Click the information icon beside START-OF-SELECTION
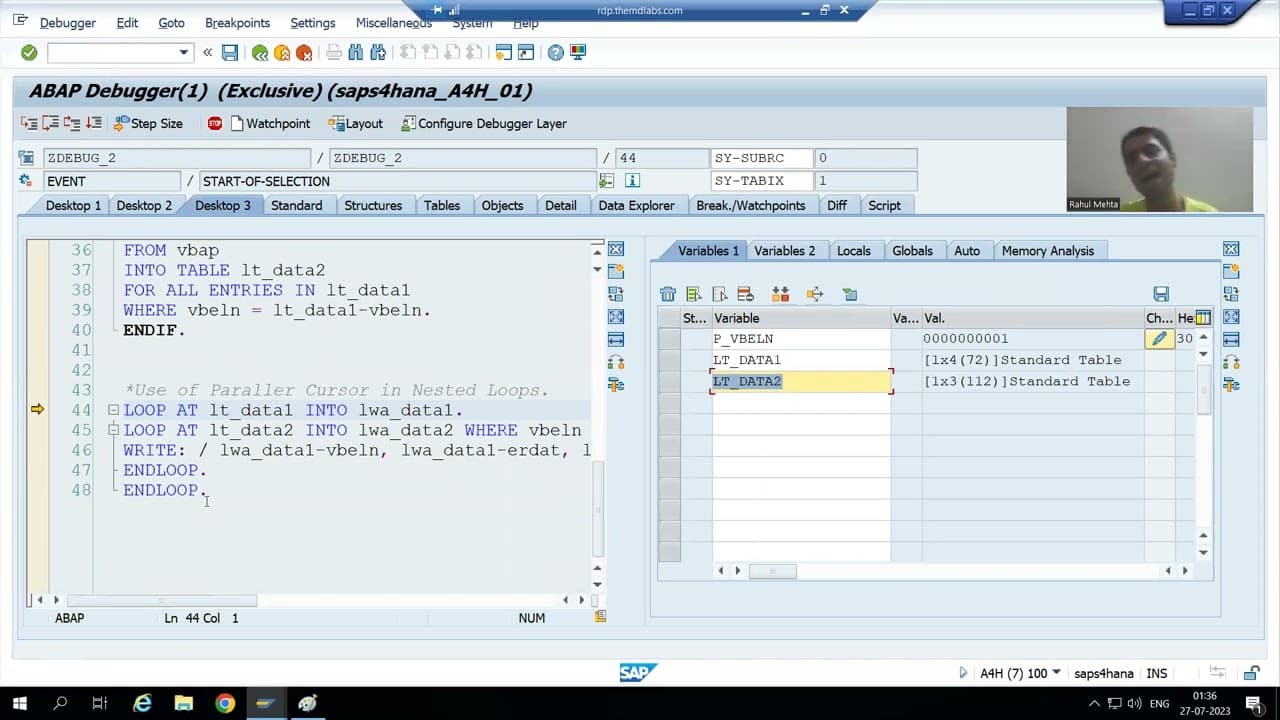The width and height of the screenshot is (1280, 720). pos(632,181)
